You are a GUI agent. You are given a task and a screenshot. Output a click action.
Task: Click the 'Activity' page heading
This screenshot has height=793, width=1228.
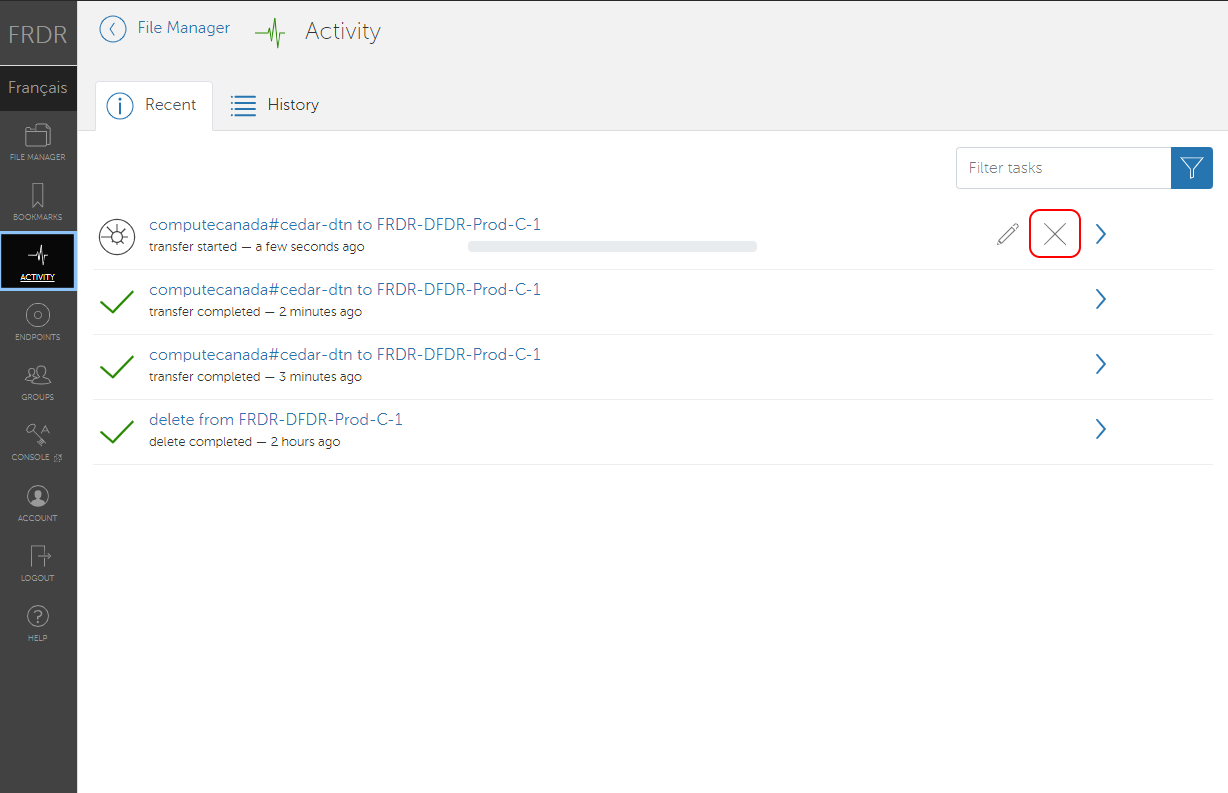pyautogui.click(x=343, y=32)
